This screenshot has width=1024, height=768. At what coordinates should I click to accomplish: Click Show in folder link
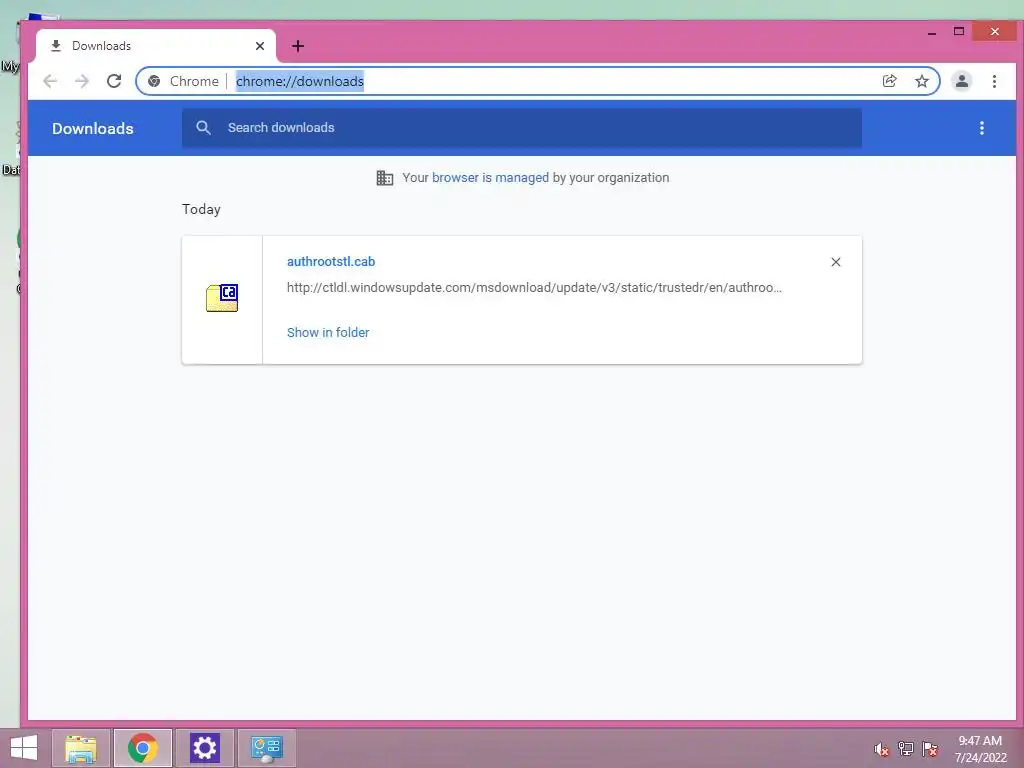tap(328, 332)
